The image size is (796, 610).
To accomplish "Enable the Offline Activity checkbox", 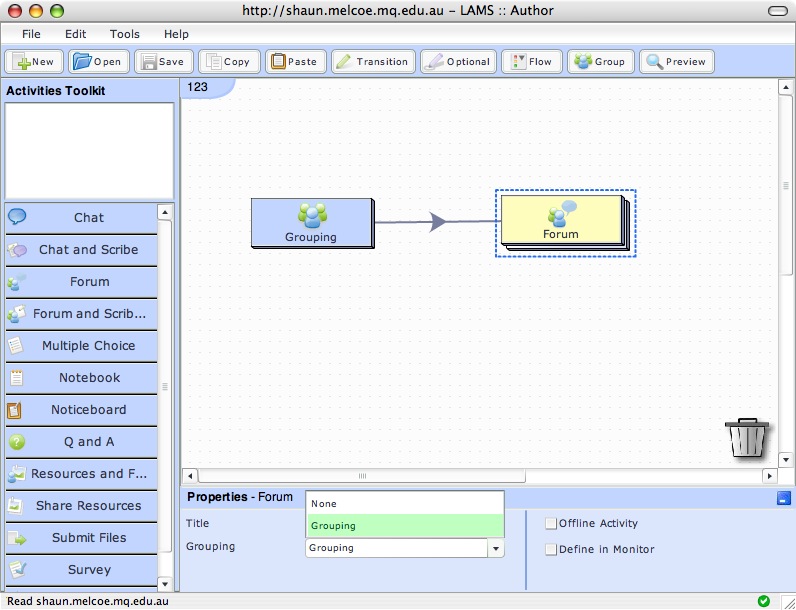I will [x=551, y=523].
